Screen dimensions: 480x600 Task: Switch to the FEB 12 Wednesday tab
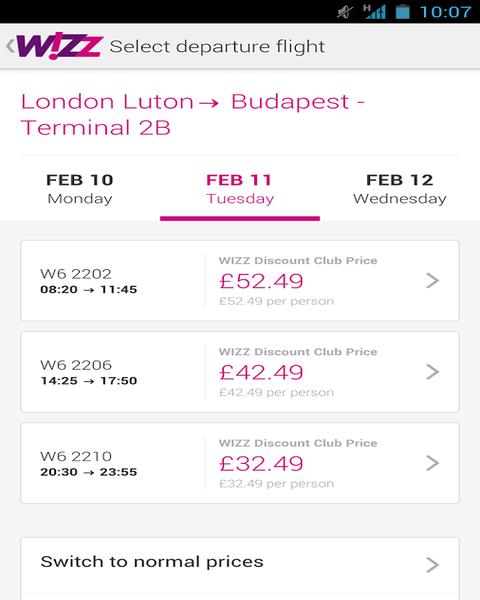tap(400, 189)
